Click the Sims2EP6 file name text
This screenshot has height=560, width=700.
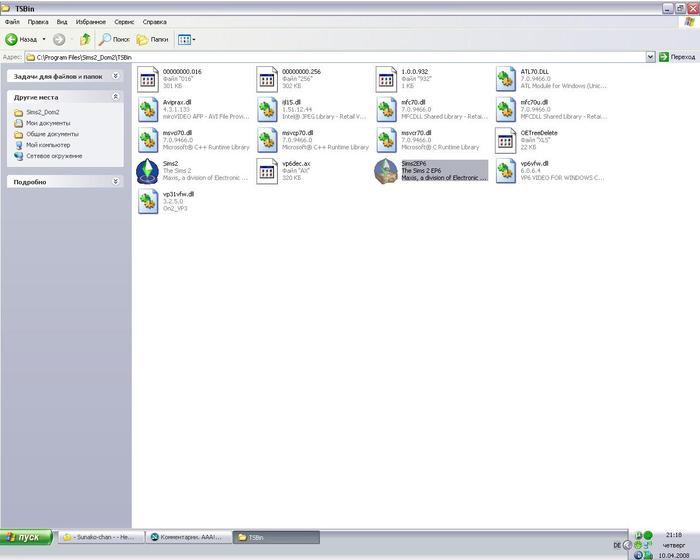click(x=413, y=163)
